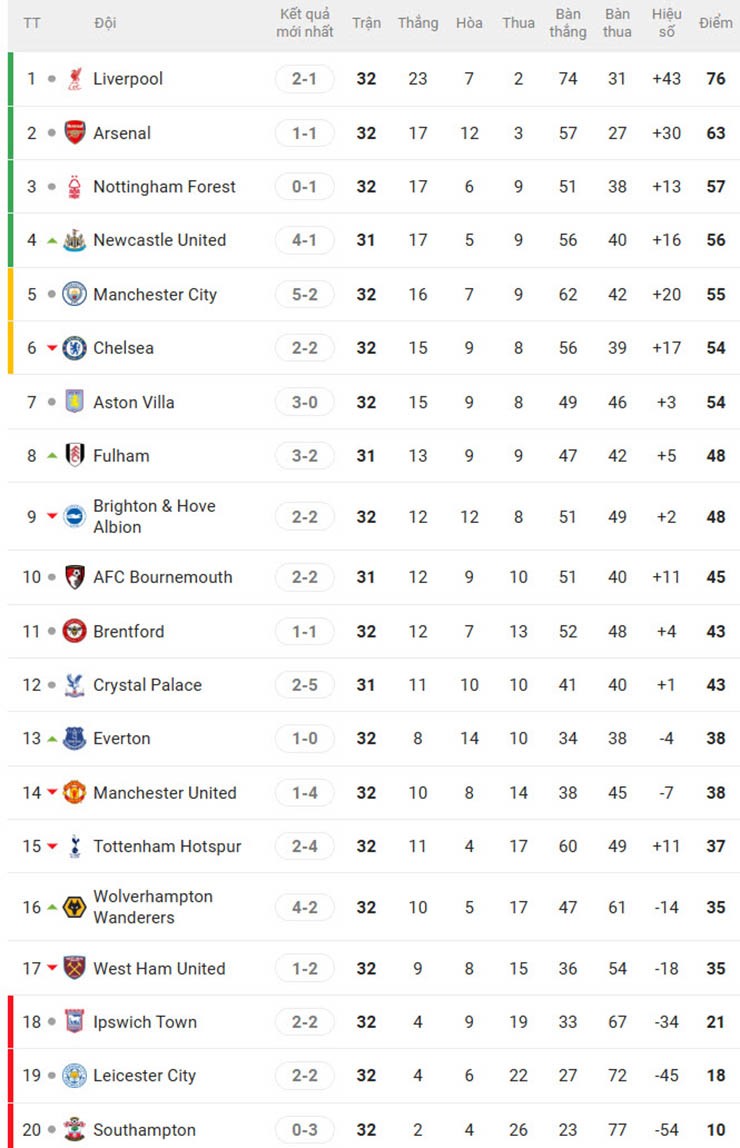Click the Everton club crest
Screen dimensions: 740x1148
pyautogui.click(x=75, y=739)
